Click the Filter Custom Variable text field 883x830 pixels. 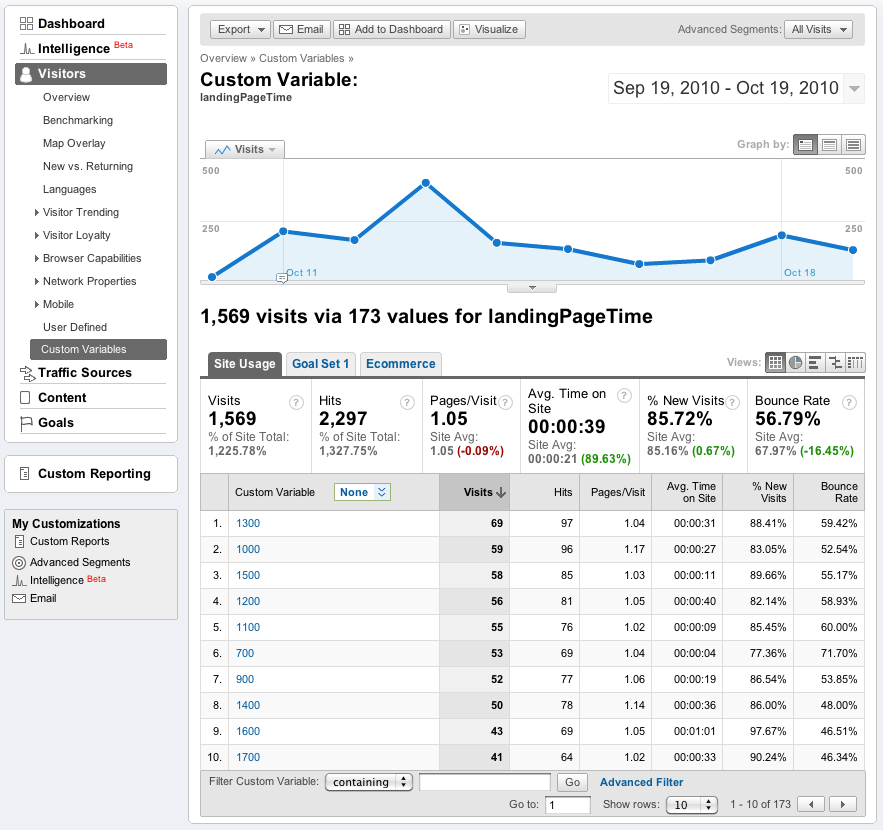(x=485, y=782)
